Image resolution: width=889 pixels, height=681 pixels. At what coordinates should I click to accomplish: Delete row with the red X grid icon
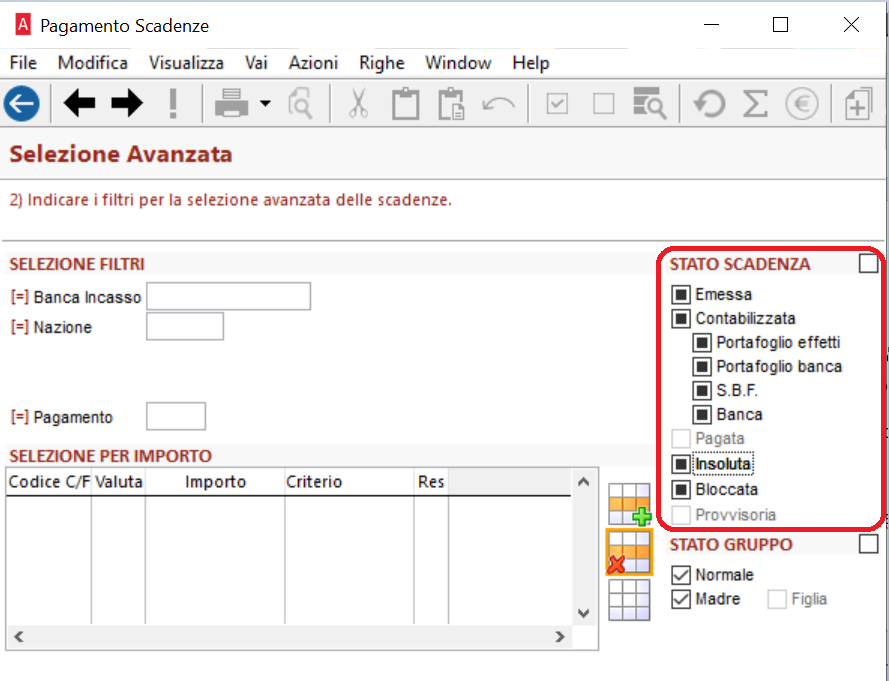[x=629, y=552]
